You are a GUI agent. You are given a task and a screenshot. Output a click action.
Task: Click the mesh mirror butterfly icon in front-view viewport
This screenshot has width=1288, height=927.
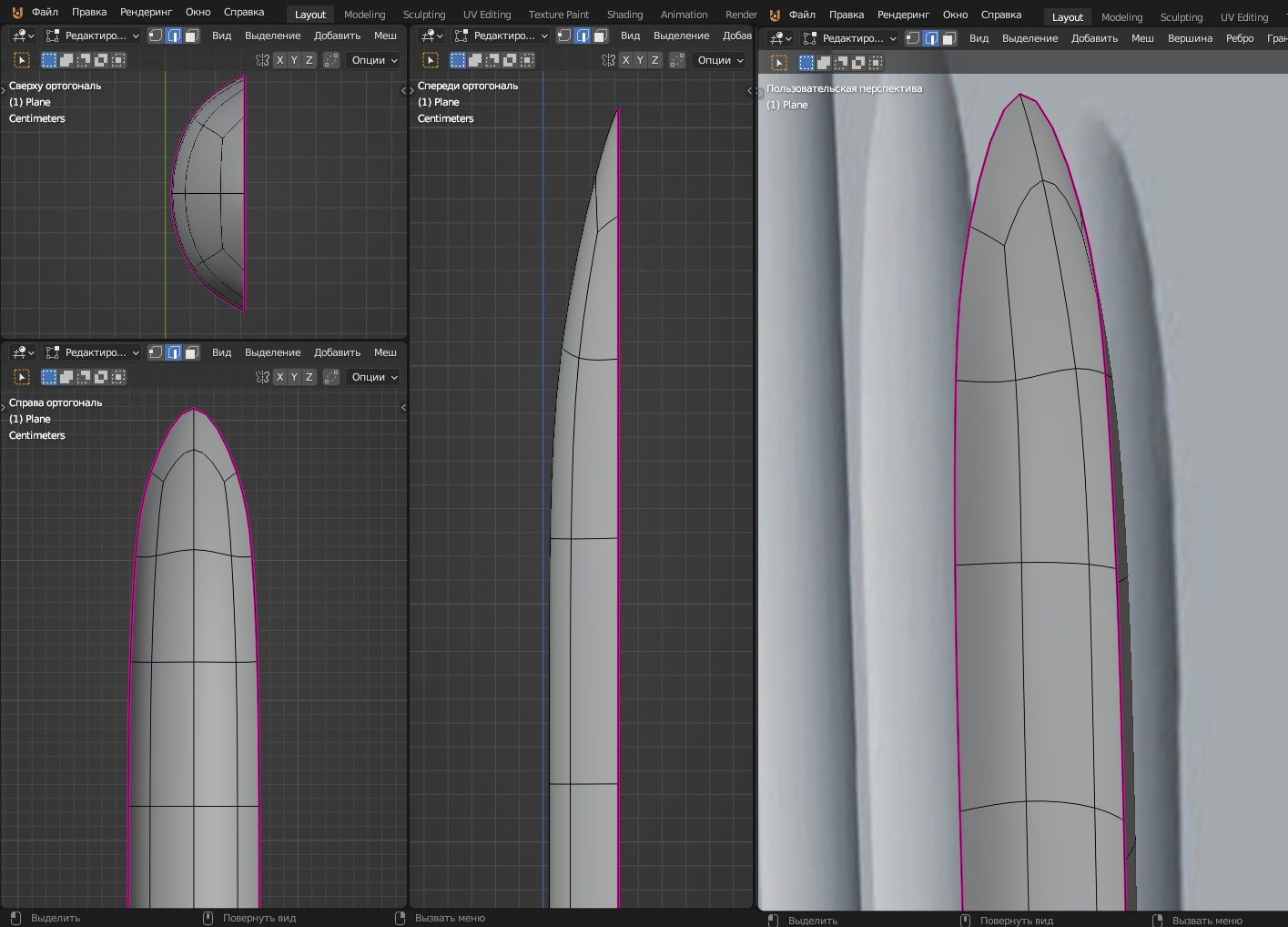click(608, 60)
